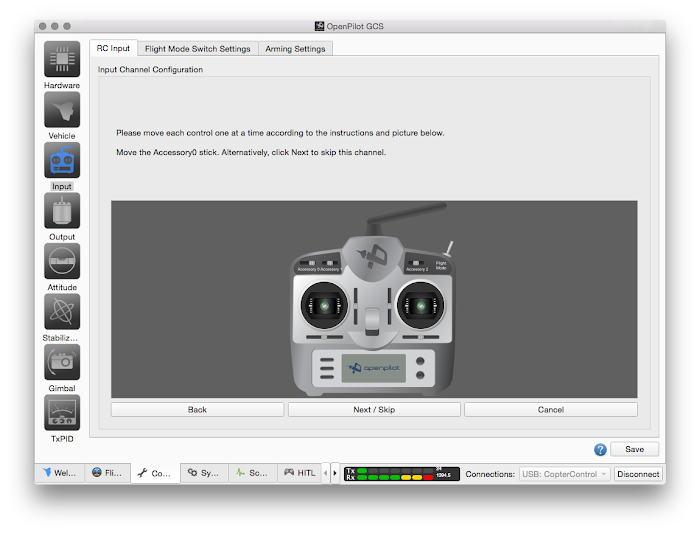
Task: Click the 'Input Channel Configuration' heading
Action: [x=150, y=70]
